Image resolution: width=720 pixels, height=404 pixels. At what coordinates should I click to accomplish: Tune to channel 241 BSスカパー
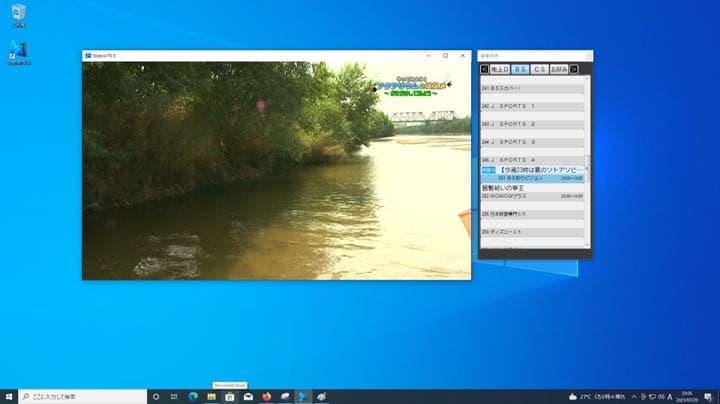pyautogui.click(x=532, y=85)
